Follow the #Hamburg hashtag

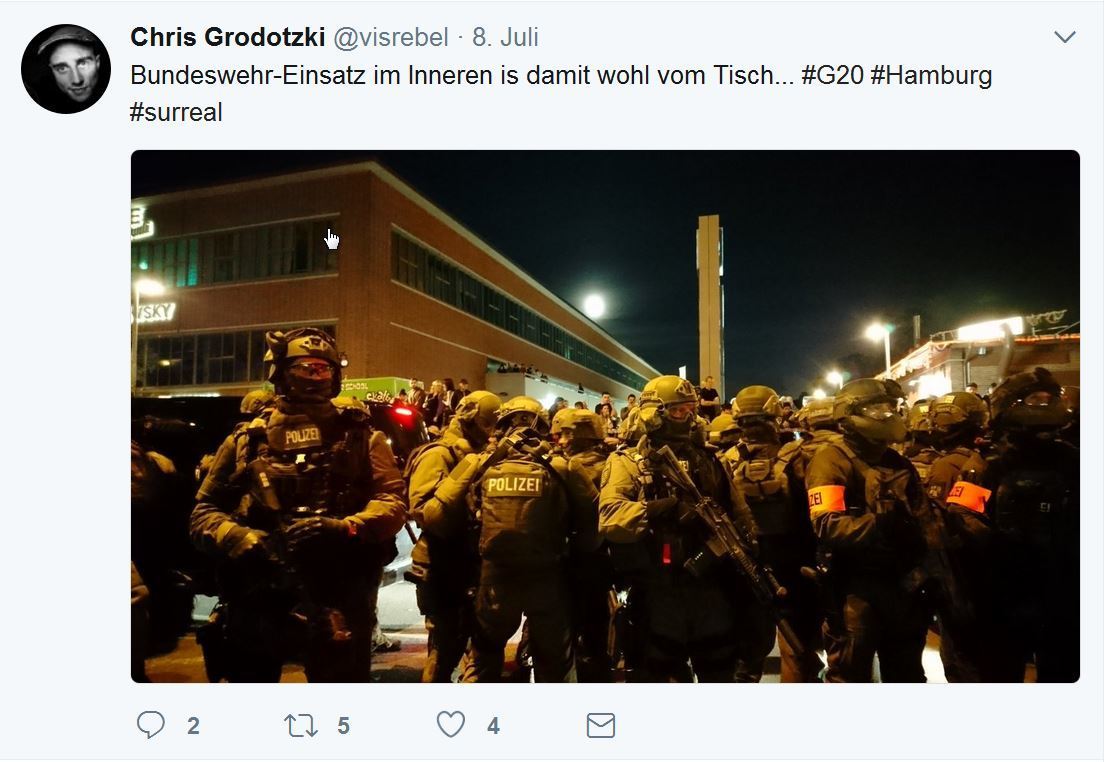931,75
